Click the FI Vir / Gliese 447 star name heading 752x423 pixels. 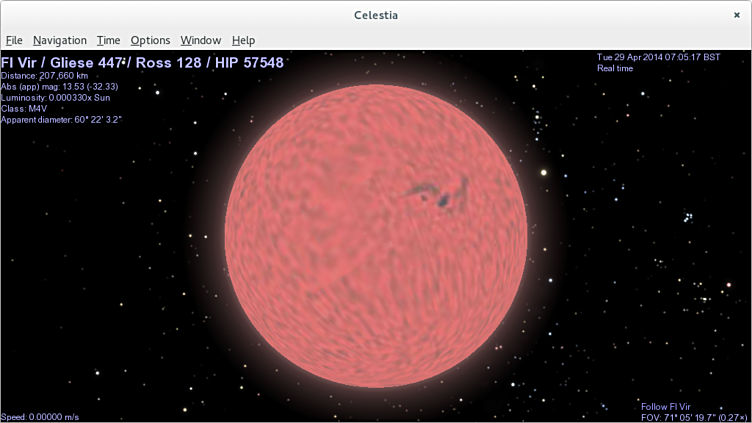click(x=142, y=62)
